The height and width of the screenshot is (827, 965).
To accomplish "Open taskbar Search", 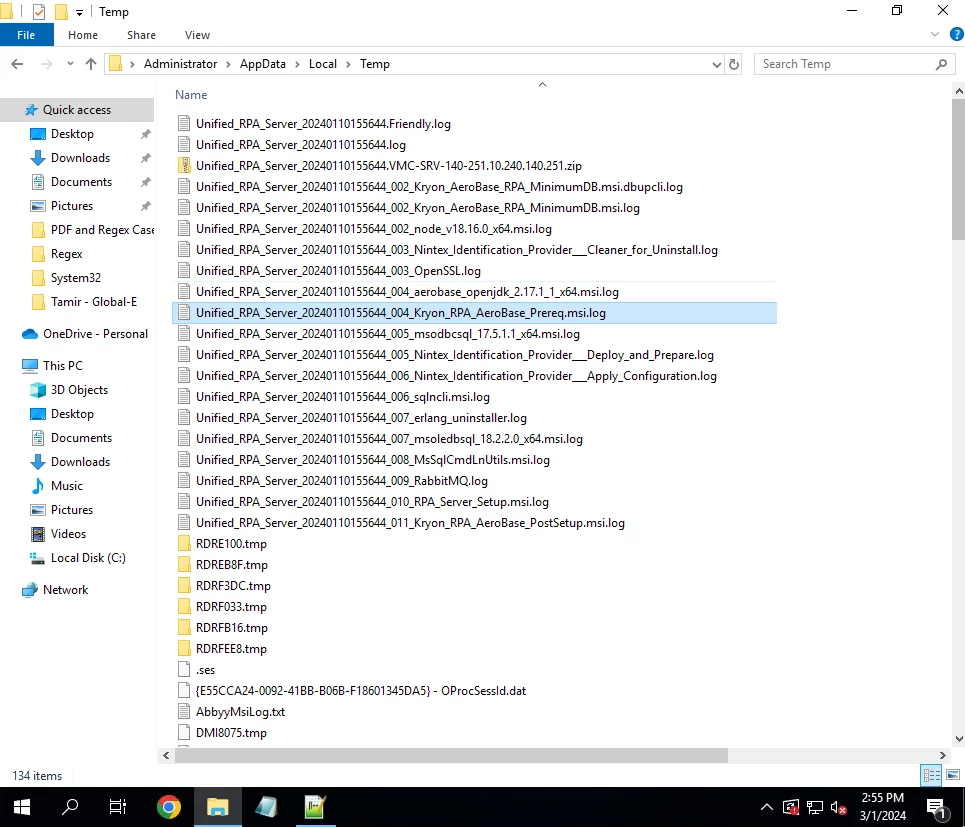I will [x=70, y=807].
